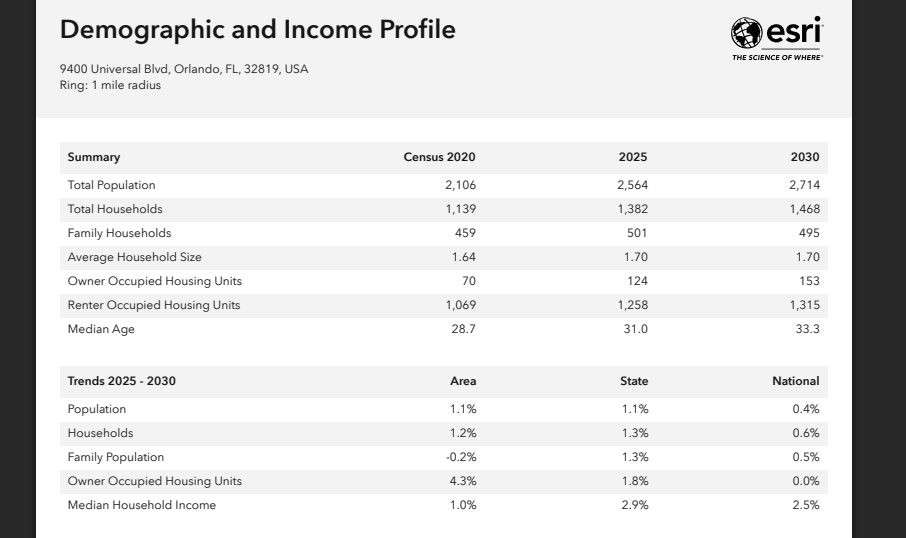Click the 2030 column header
Image resolution: width=906 pixels, height=538 pixels.
coord(805,157)
